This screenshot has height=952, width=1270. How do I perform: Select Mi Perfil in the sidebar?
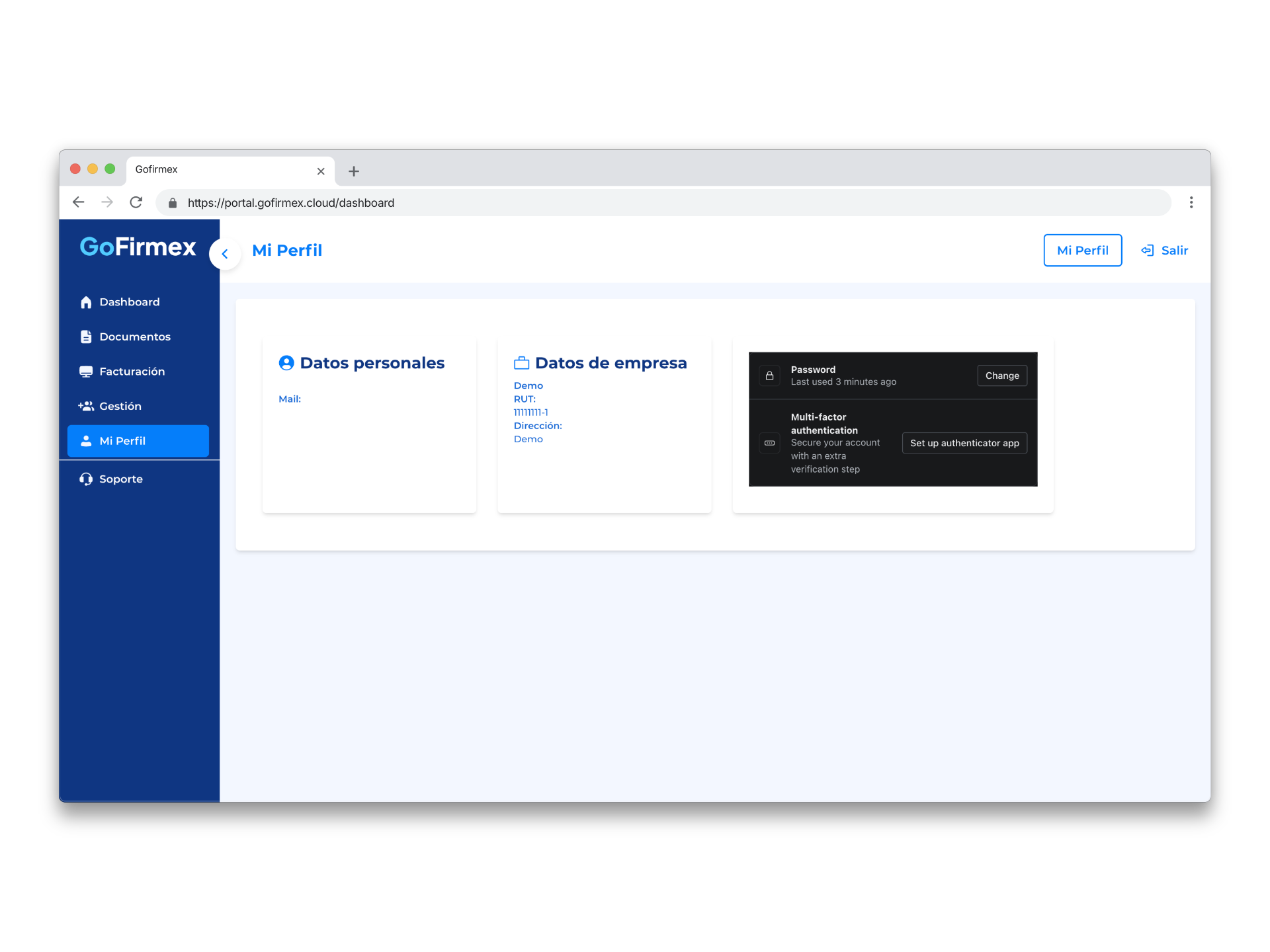(x=138, y=441)
